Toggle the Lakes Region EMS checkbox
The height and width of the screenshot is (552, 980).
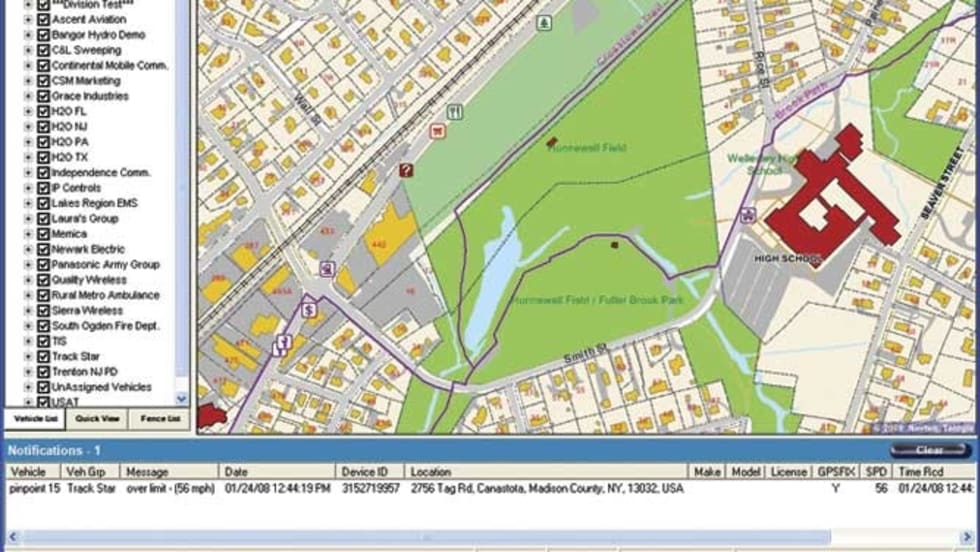pos(43,203)
